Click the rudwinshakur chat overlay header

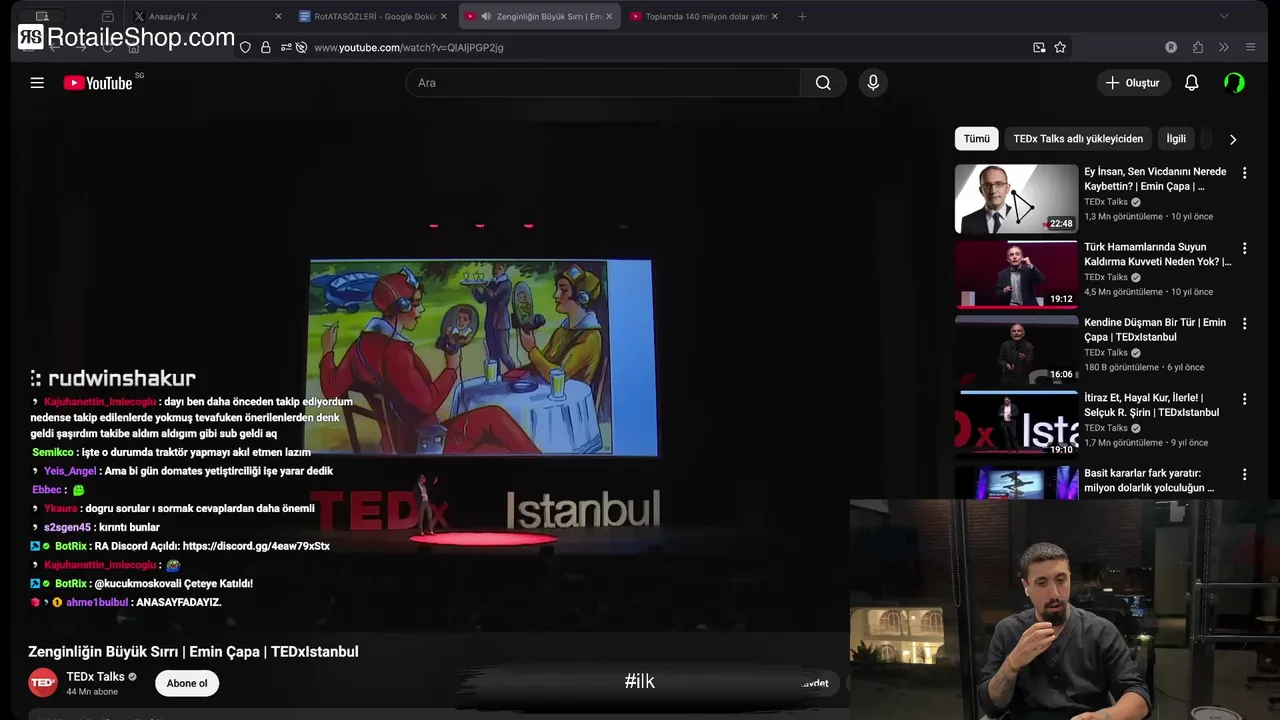pyautogui.click(x=113, y=378)
